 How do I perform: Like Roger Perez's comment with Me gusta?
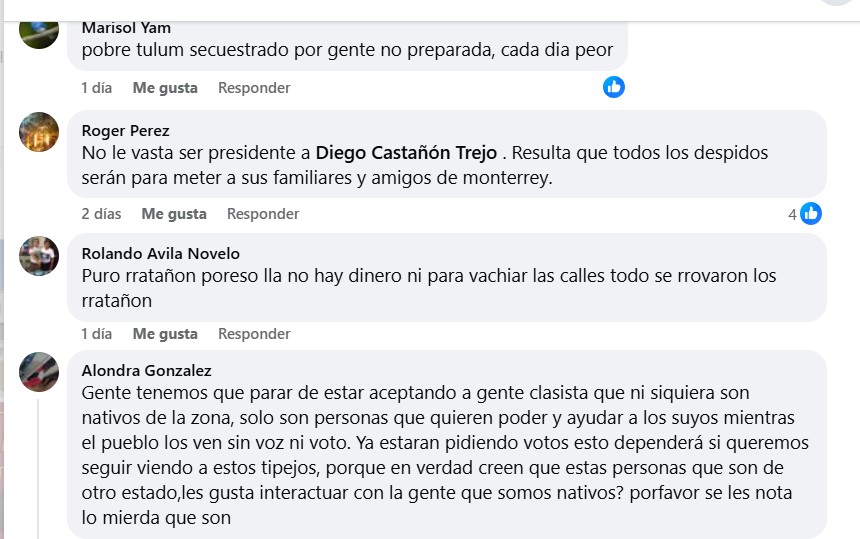tap(174, 214)
